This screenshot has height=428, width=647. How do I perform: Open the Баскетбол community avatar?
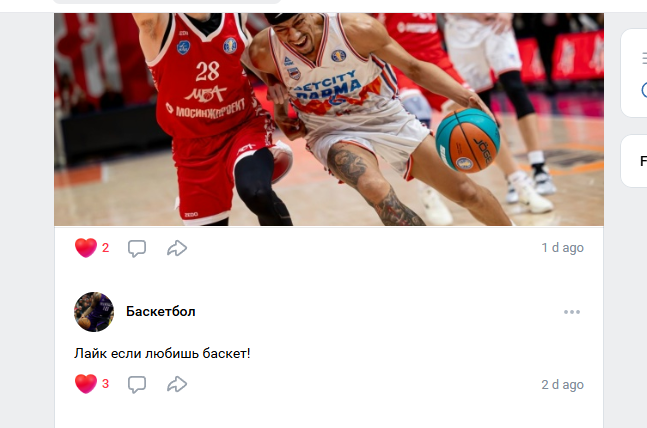click(x=94, y=312)
